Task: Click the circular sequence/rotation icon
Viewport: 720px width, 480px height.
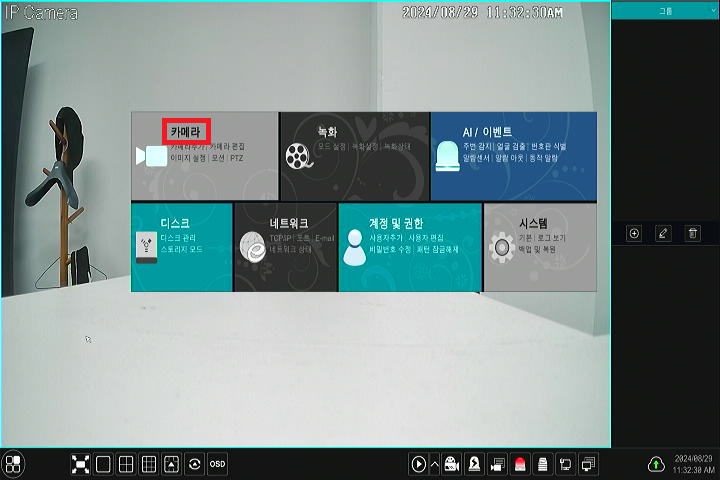Action: tap(194, 464)
